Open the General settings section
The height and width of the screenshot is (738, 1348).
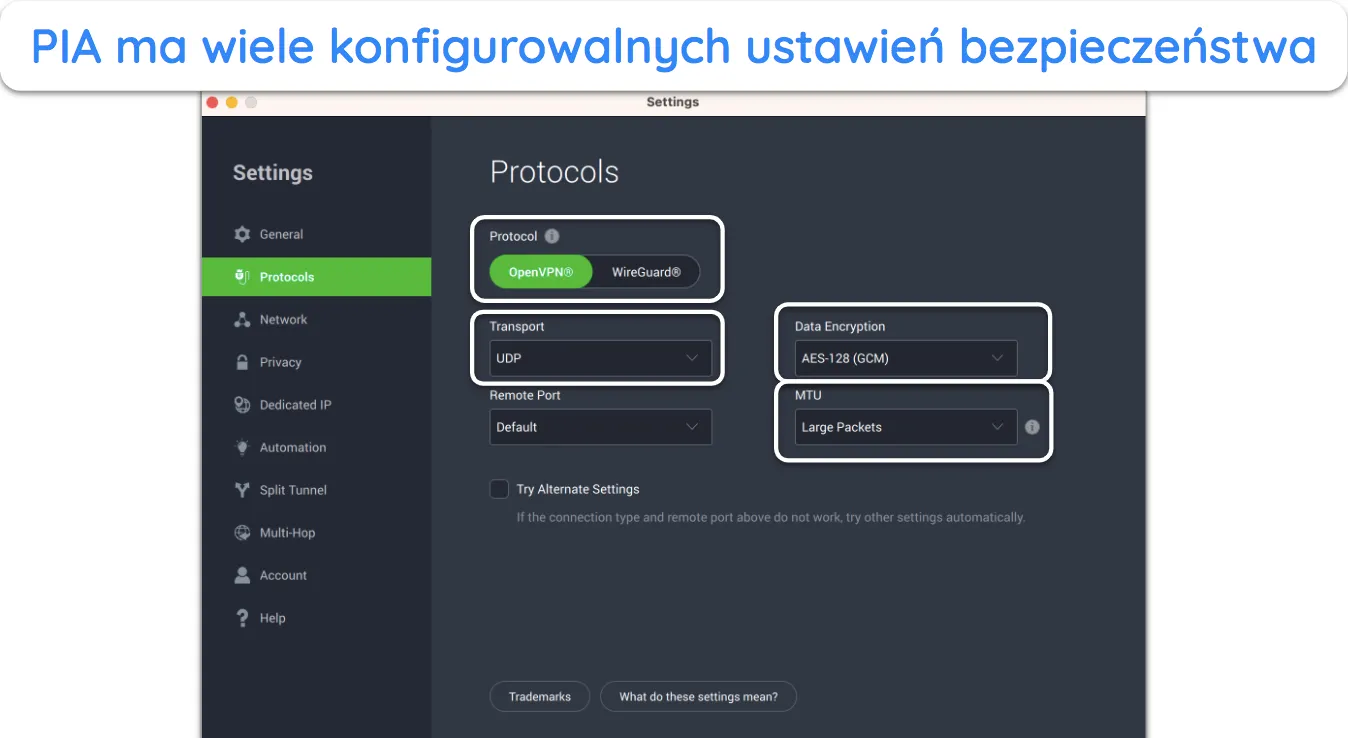(316, 234)
